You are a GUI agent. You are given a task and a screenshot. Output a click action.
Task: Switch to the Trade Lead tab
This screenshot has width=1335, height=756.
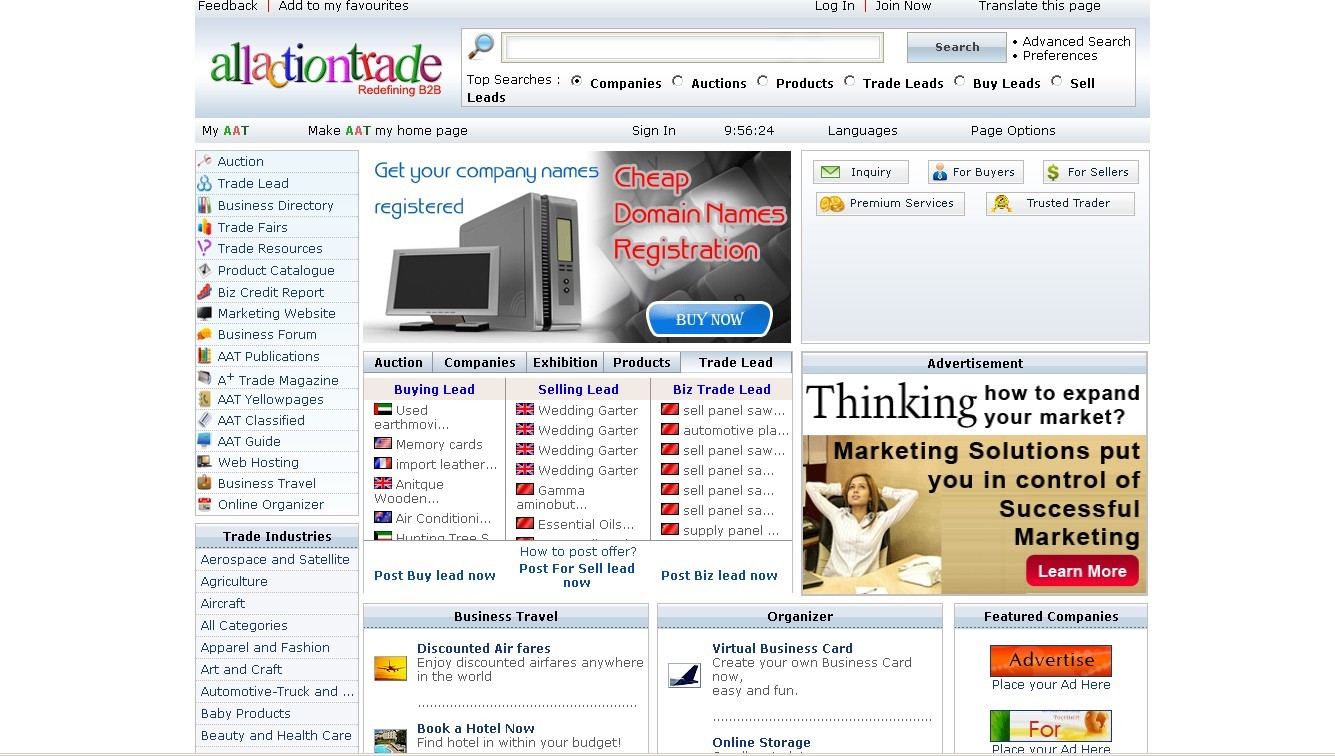[736, 362]
